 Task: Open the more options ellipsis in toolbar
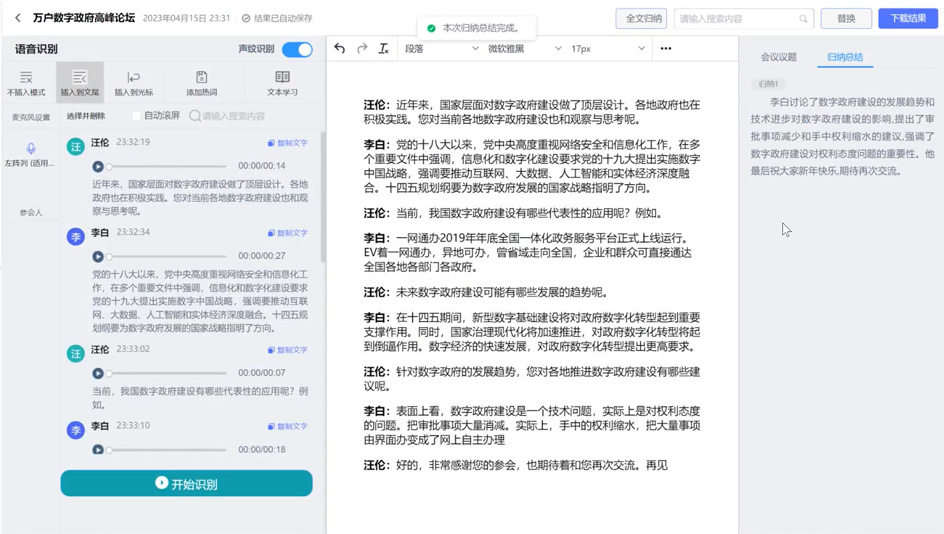click(x=666, y=48)
